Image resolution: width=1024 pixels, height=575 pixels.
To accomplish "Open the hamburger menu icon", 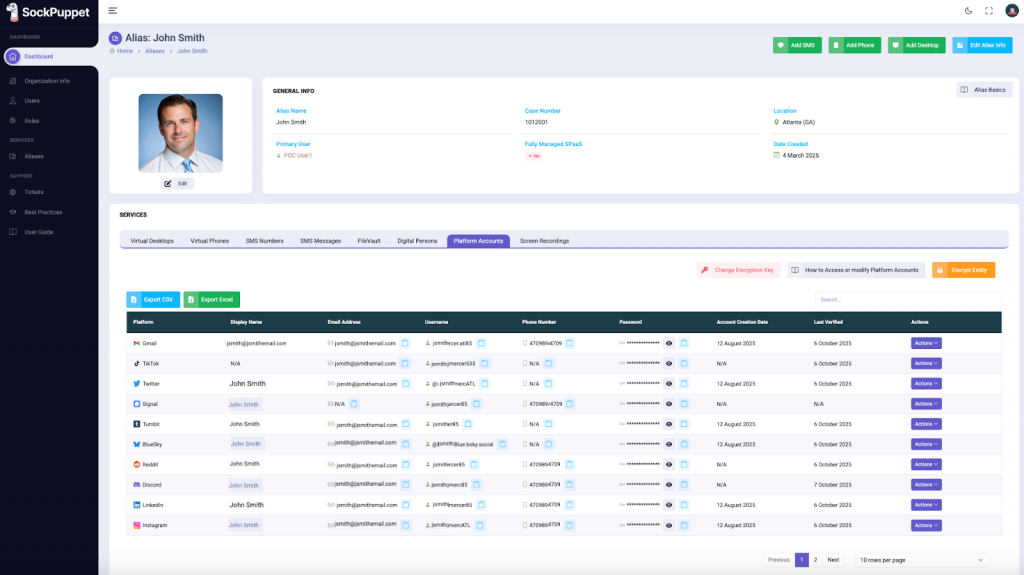I will click(x=113, y=11).
